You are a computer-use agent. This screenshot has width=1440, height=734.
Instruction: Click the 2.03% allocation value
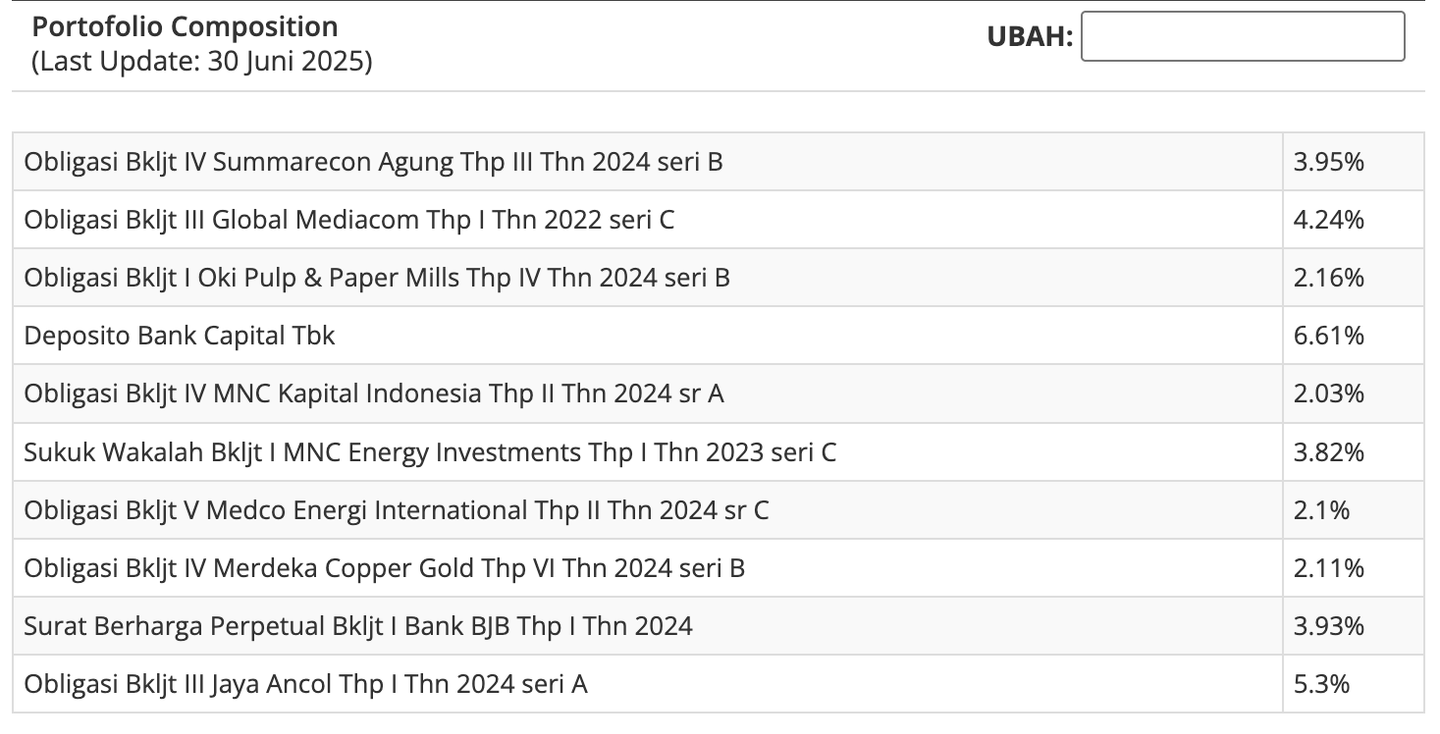click(1328, 394)
